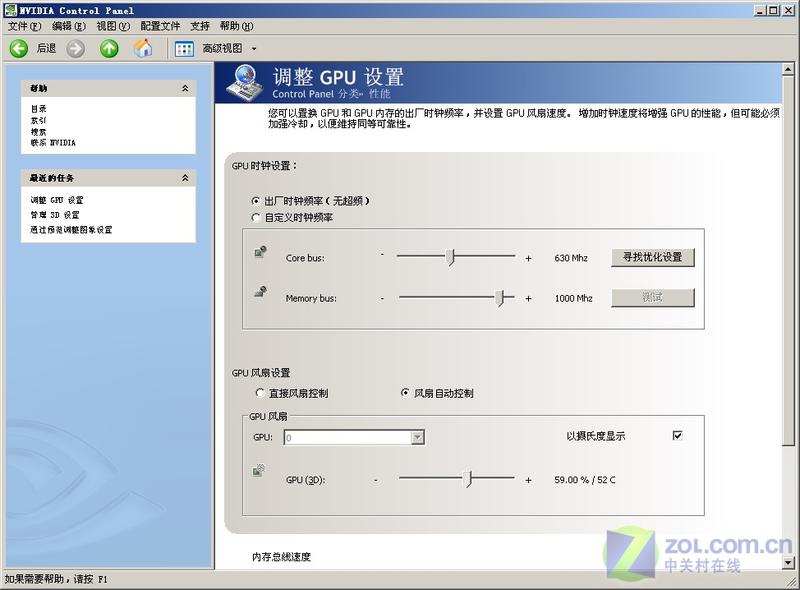This screenshot has height=590, width=800.
Task: Open recent task 管理 3D 设置
Action: tap(55, 215)
